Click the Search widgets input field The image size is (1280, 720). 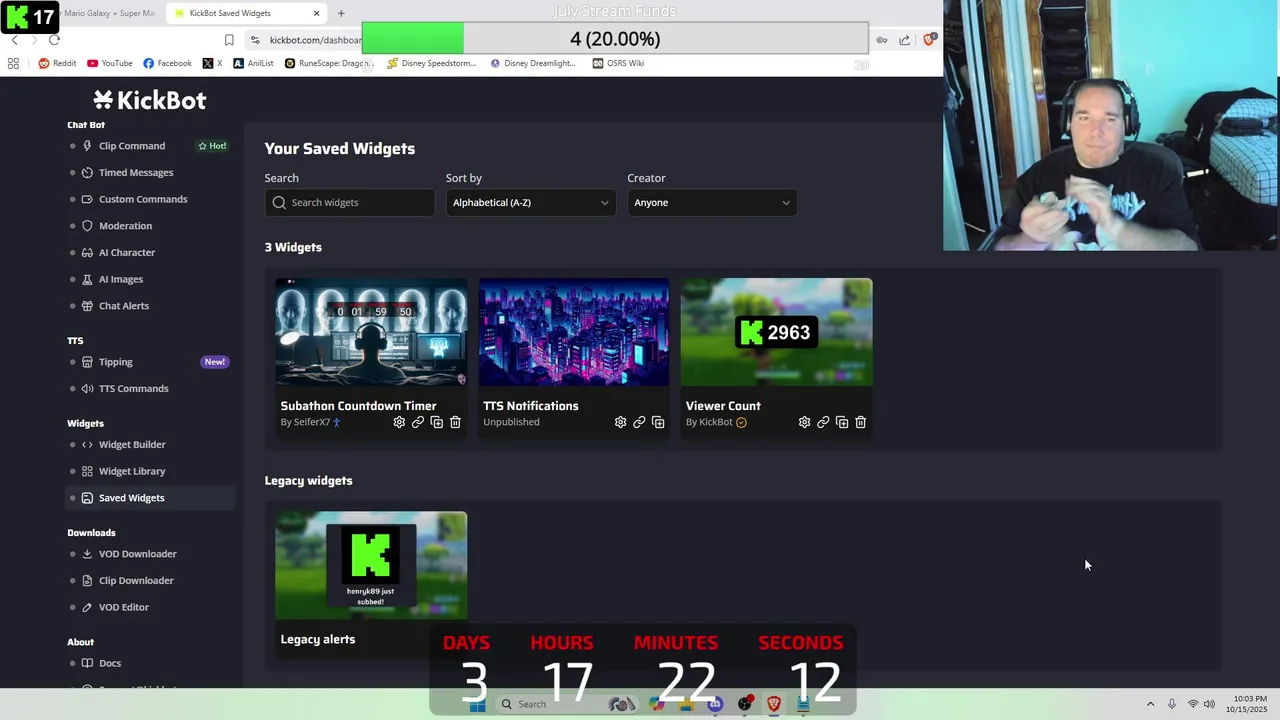click(350, 203)
